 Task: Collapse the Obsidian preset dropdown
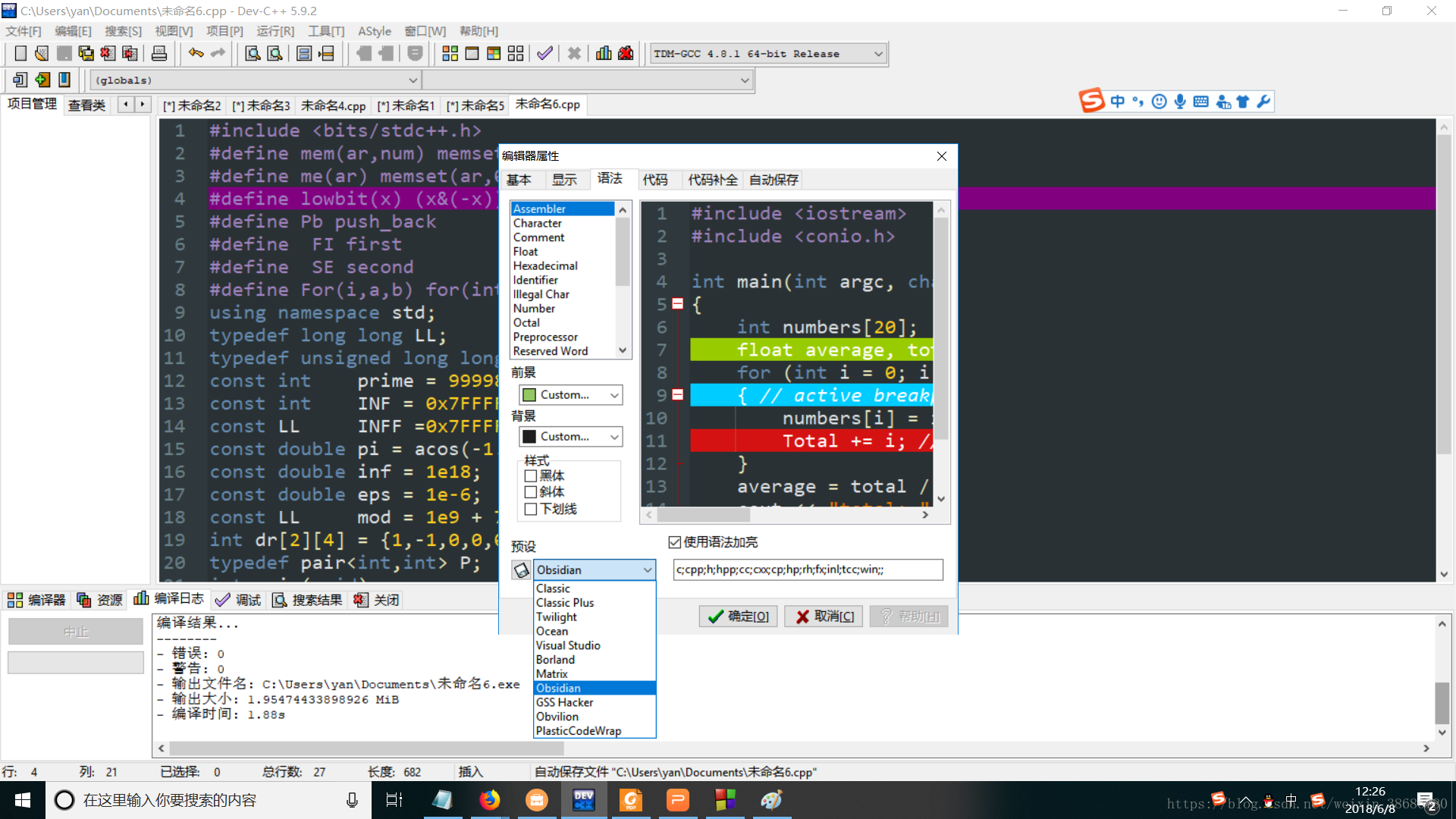pos(648,570)
